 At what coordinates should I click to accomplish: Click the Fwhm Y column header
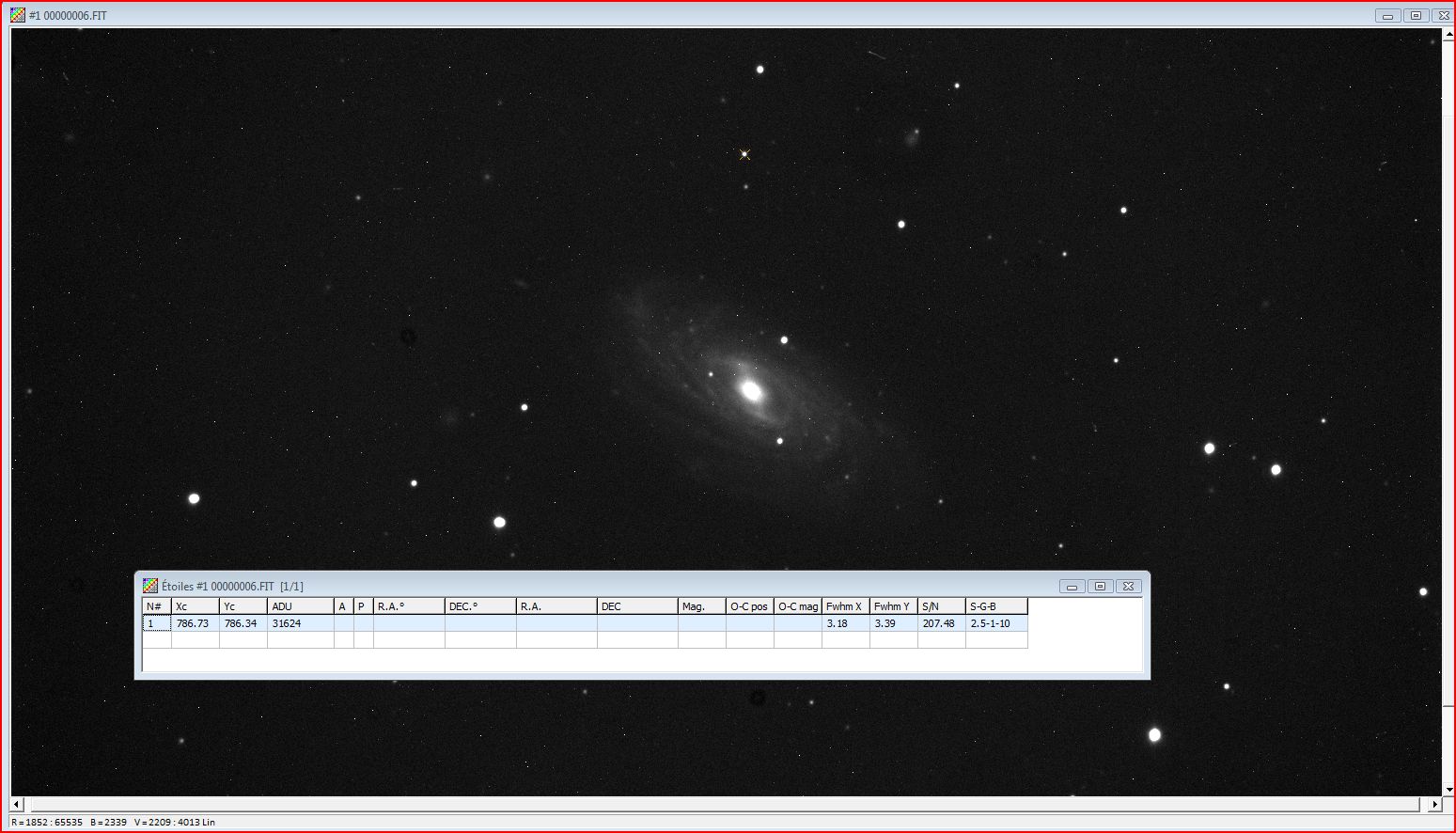point(894,606)
